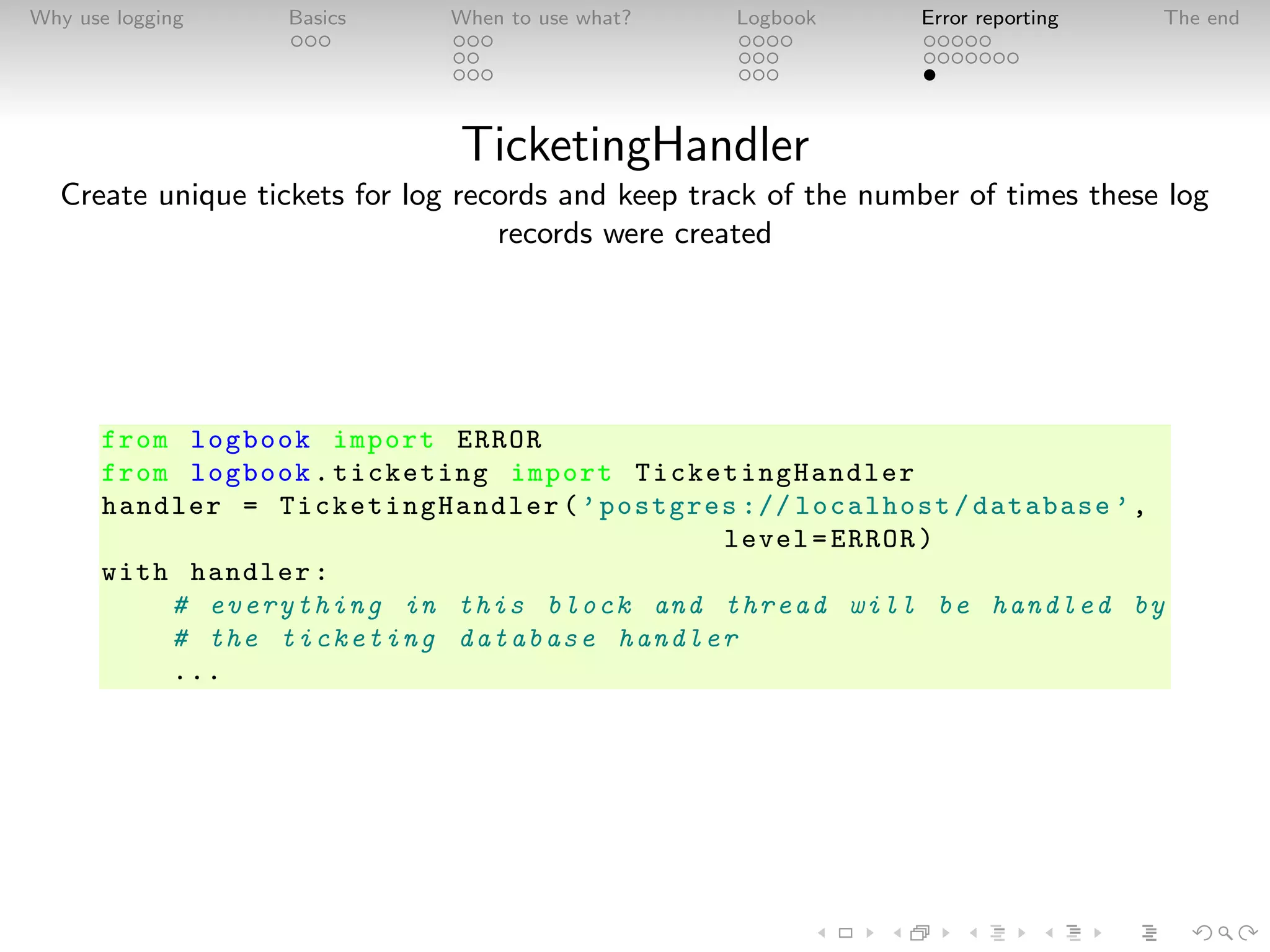
Task: Open the 'Logbook' section
Action: click(x=776, y=18)
